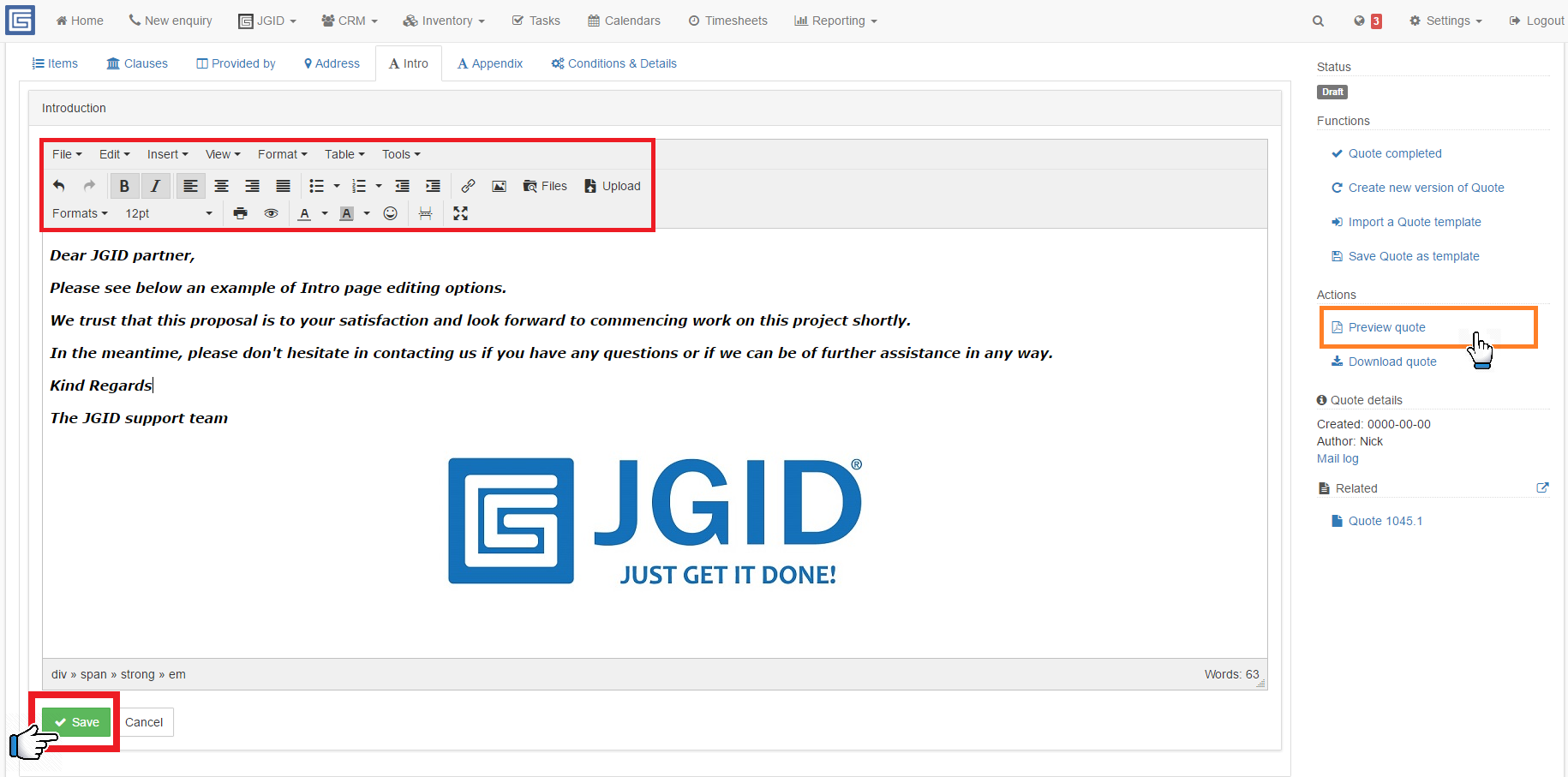
Task: Toggle italic formatting
Action: click(x=155, y=186)
